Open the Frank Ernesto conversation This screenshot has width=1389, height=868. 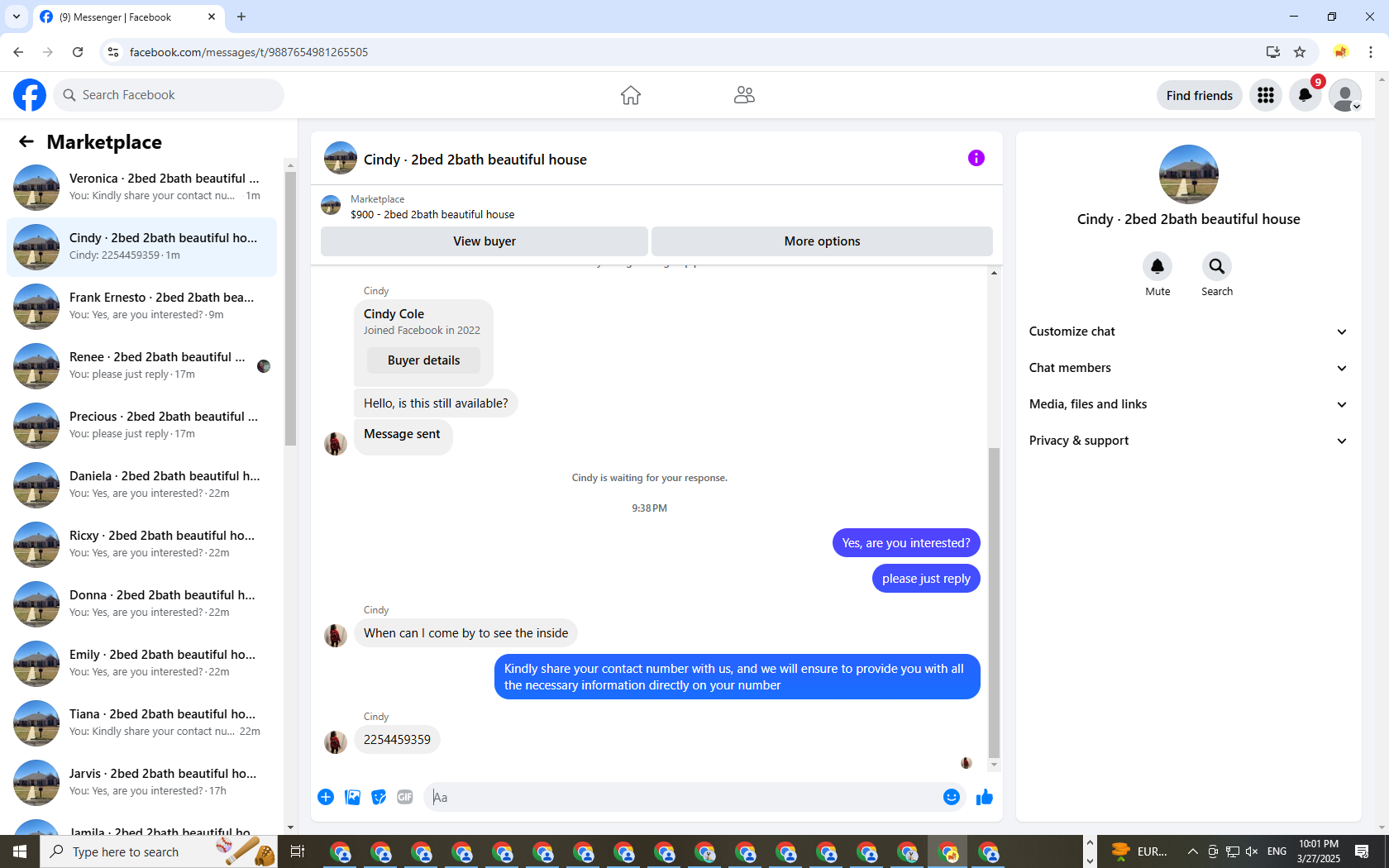pyautogui.click(x=142, y=306)
